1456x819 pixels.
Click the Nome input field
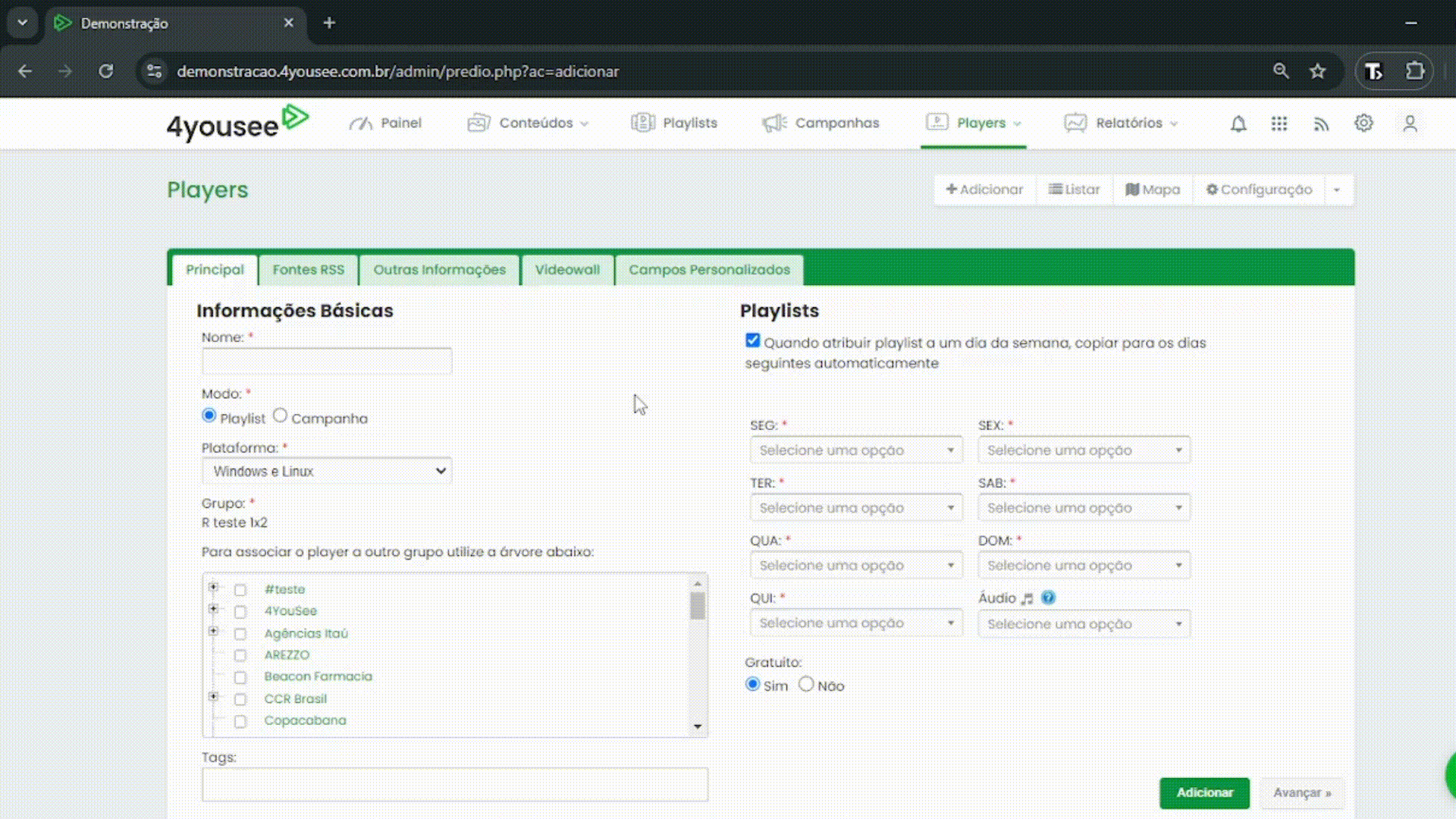tap(327, 361)
